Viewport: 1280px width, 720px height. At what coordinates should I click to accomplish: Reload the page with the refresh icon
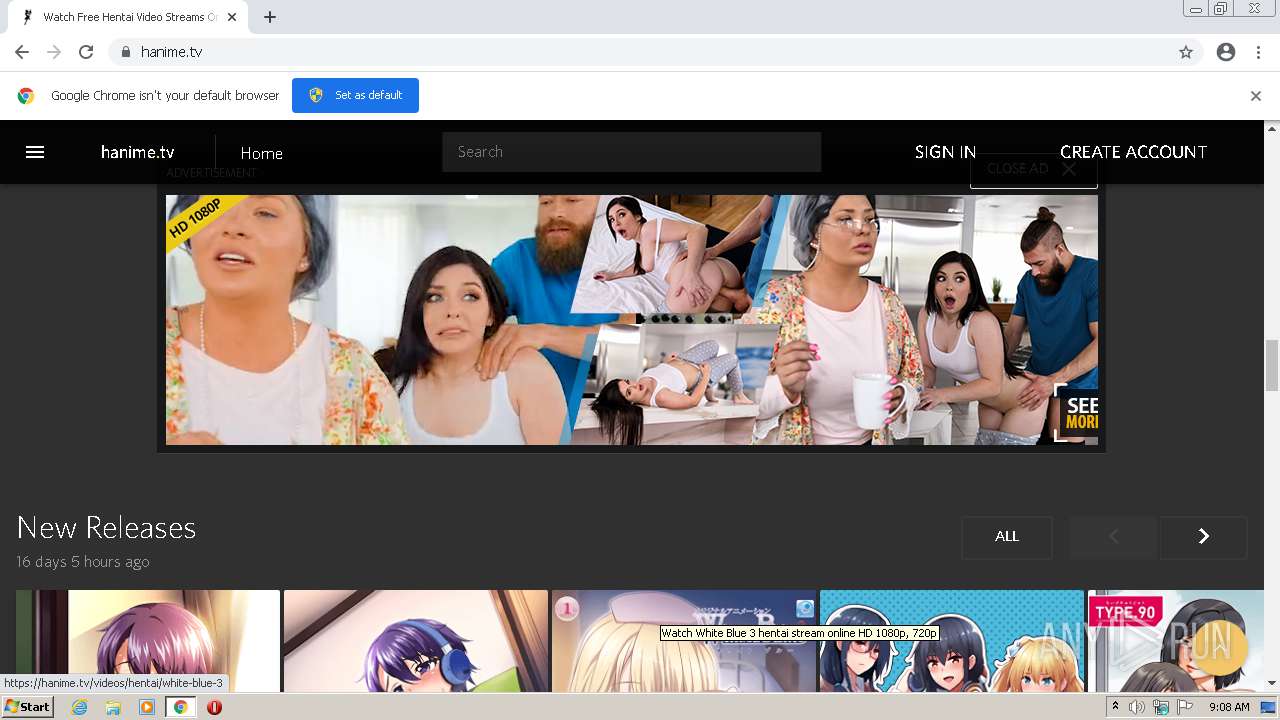pyautogui.click(x=86, y=52)
